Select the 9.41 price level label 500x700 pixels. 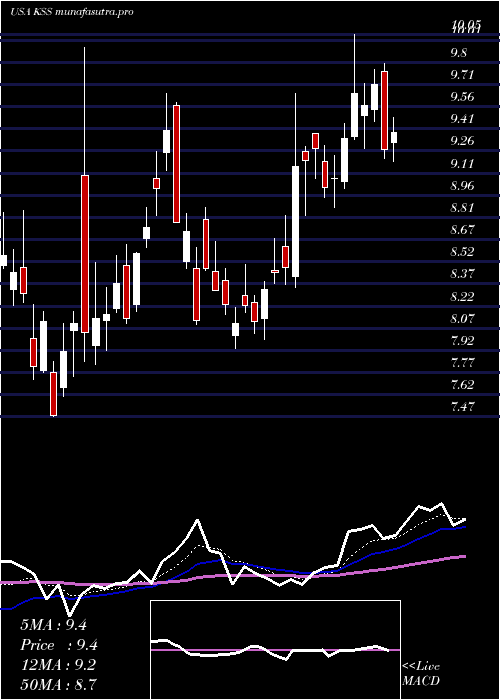click(462, 119)
